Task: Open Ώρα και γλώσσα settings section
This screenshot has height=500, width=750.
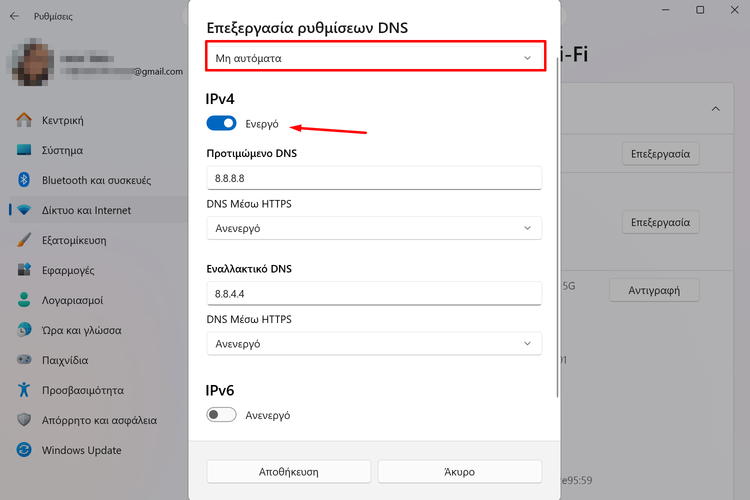Action: pos(81,330)
